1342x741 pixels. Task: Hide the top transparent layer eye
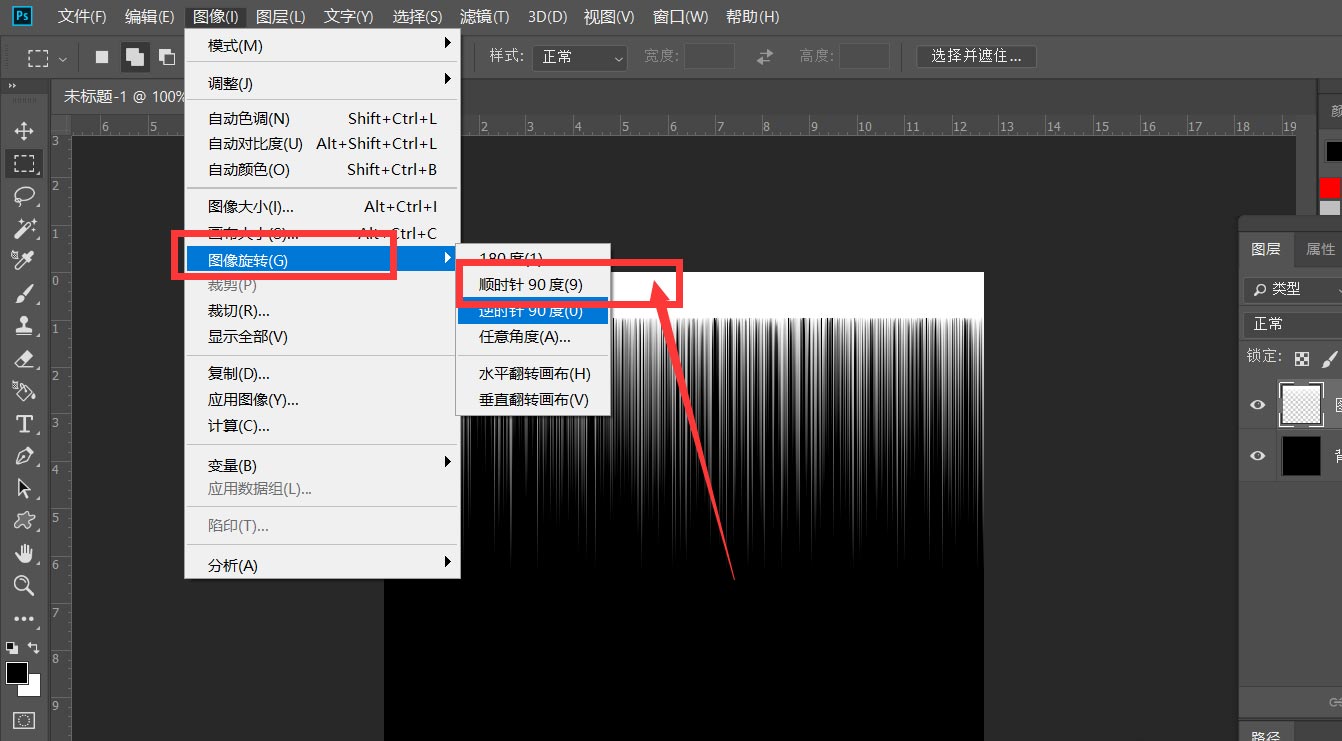click(x=1258, y=405)
